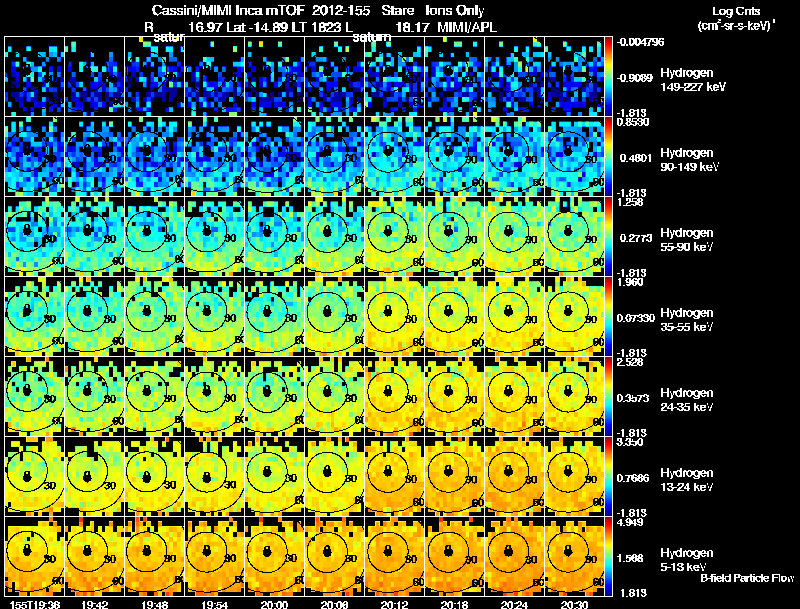Open the 149-227 keV panel at 20:30
Viewport: 800px width, 609px height.
(574, 77)
